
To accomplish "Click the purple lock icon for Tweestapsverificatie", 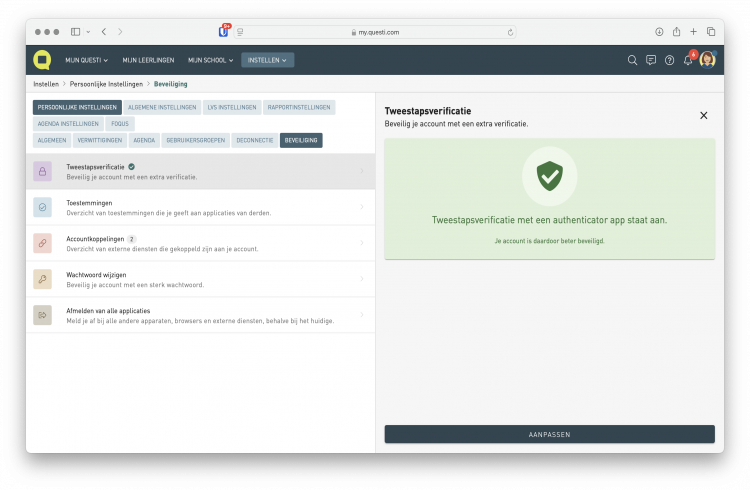I will click(x=43, y=171).
